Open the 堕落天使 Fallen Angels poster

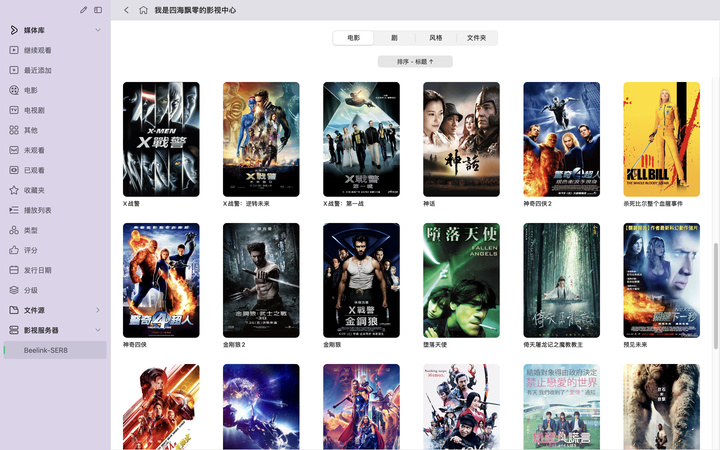click(x=461, y=280)
